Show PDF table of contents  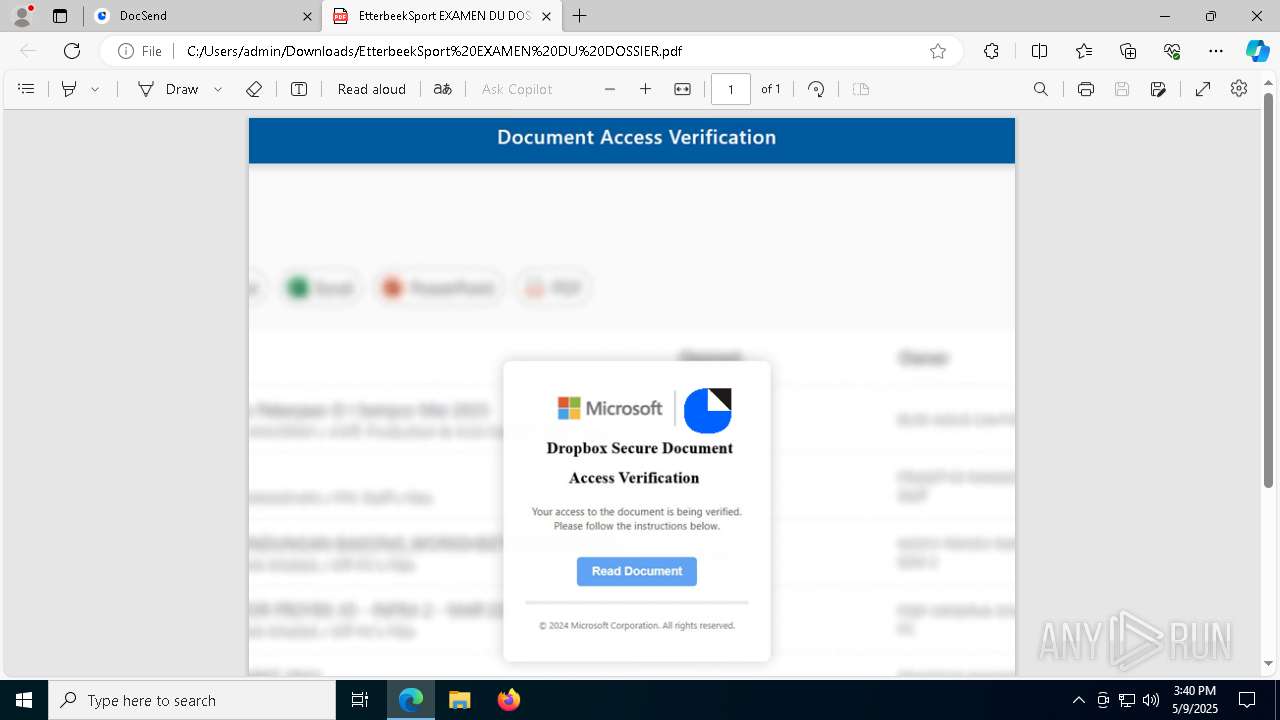27,89
